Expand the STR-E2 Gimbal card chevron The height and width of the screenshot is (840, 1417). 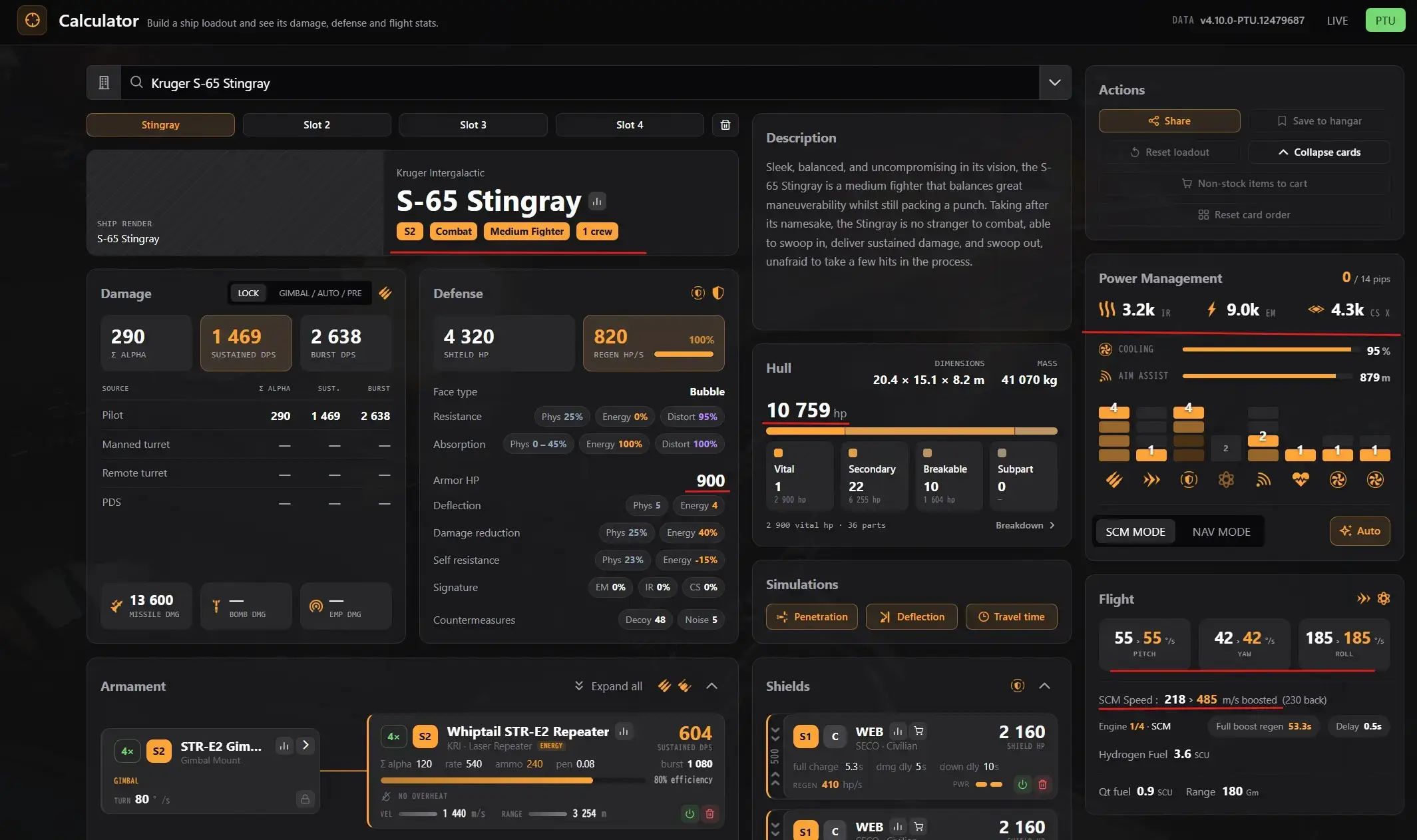pos(305,745)
